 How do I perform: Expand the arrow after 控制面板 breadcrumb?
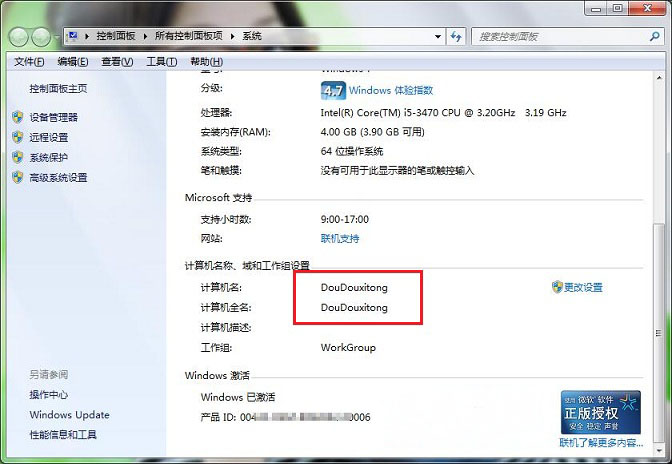tap(145, 36)
